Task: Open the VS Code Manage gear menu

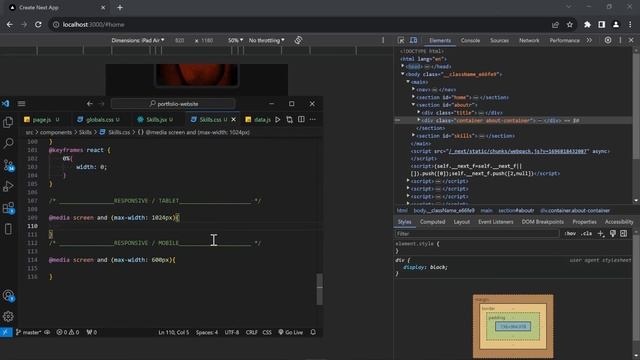Action: click(8, 316)
